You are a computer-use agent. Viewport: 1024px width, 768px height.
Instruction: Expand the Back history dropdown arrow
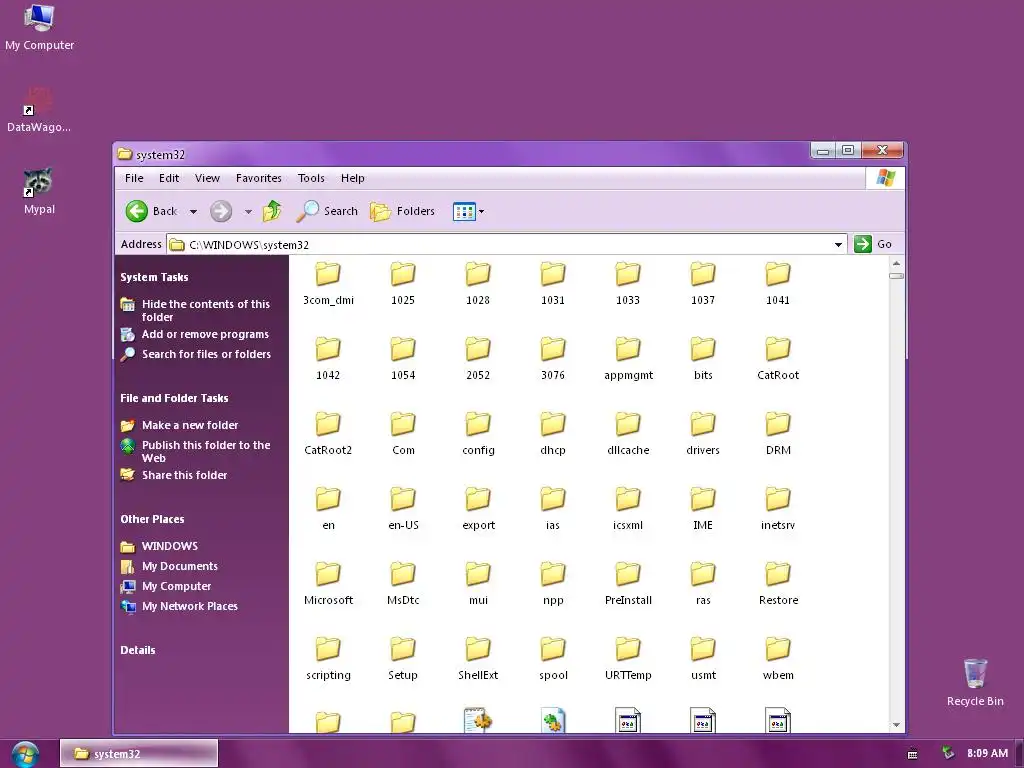coord(193,212)
